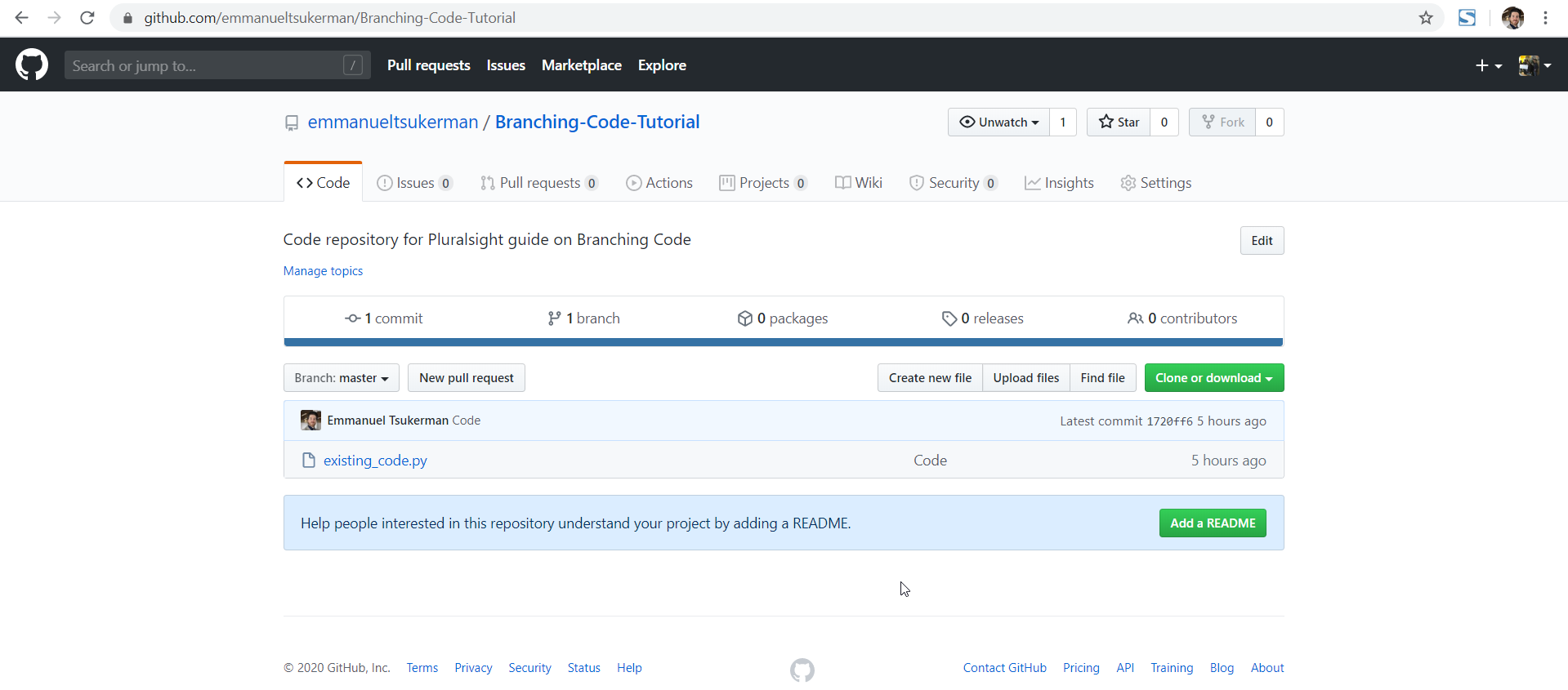Switch to the Code tab

coord(324,183)
